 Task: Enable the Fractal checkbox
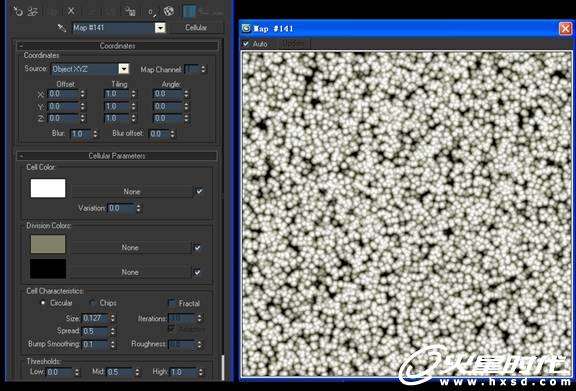[172, 303]
